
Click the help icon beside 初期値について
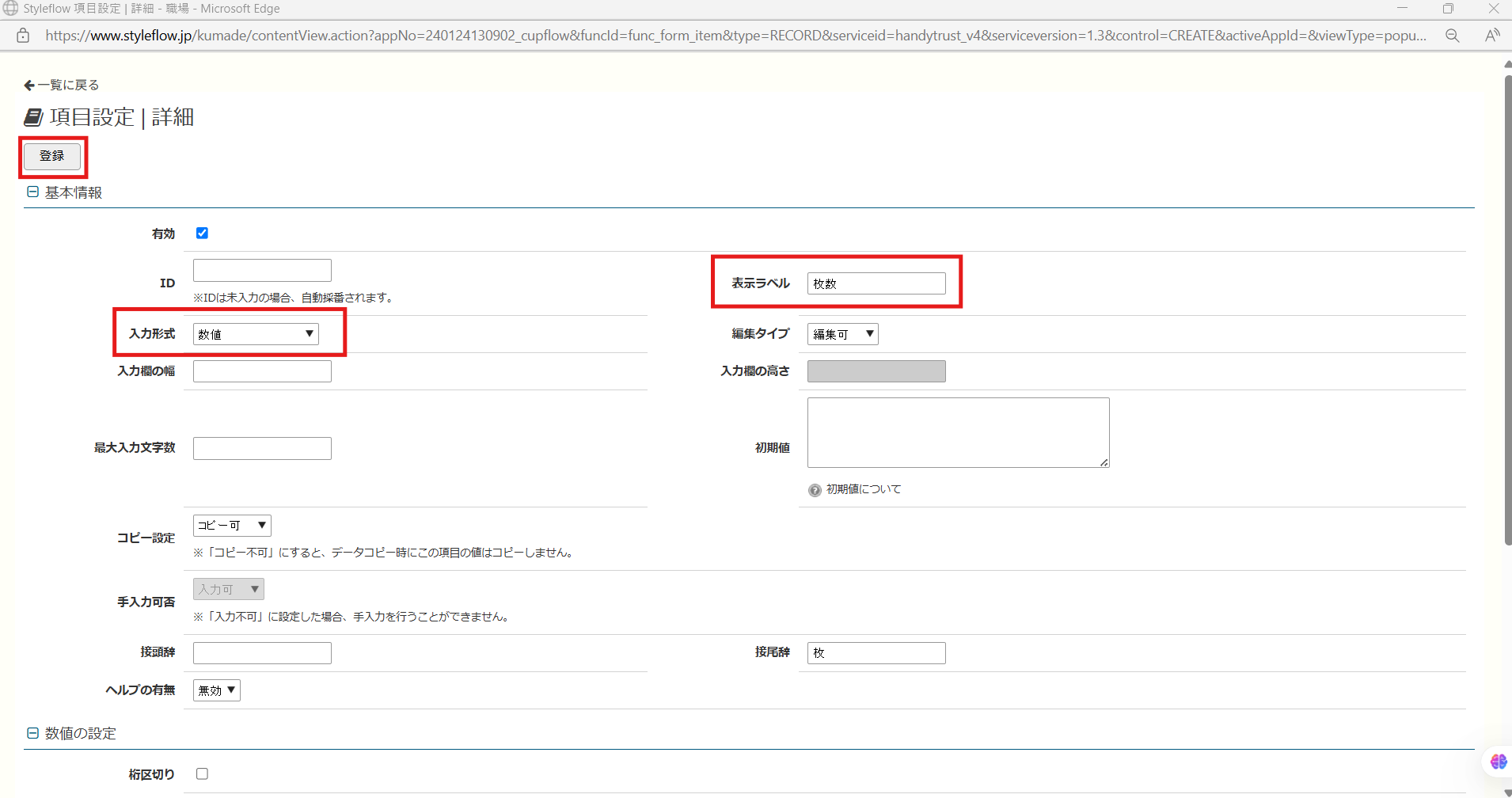point(815,489)
